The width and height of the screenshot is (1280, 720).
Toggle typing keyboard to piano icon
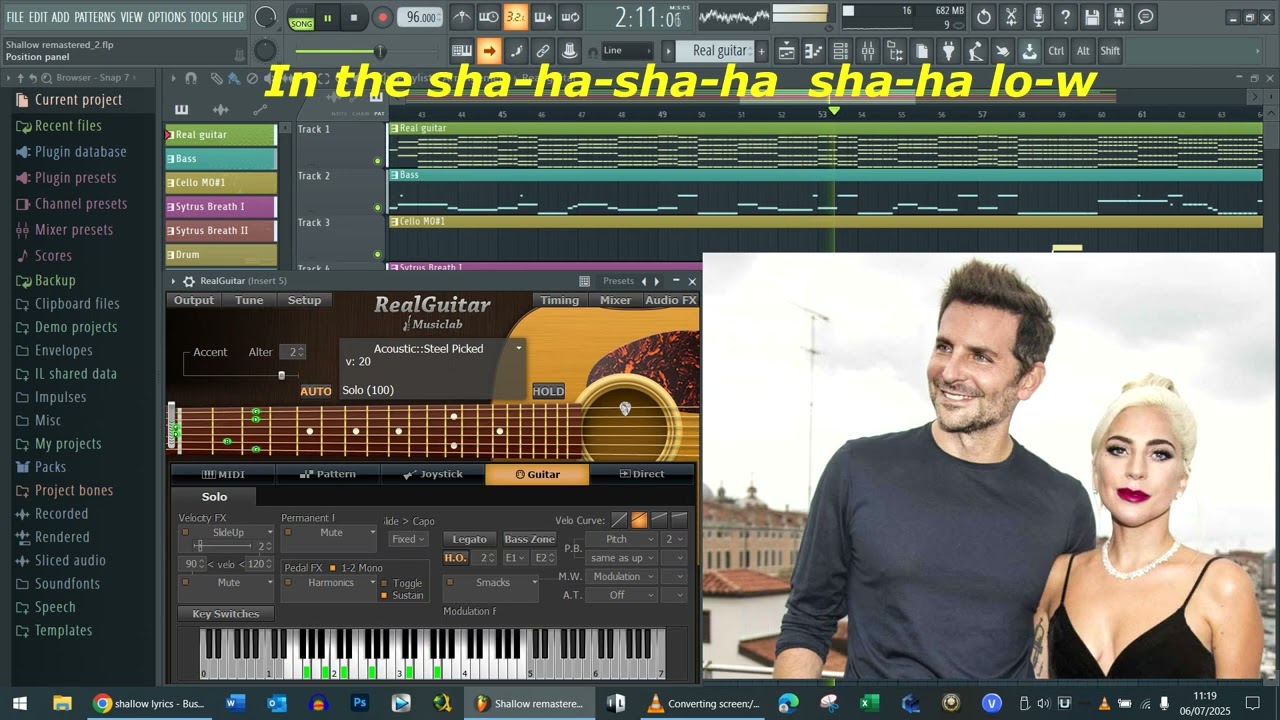pos(462,51)
